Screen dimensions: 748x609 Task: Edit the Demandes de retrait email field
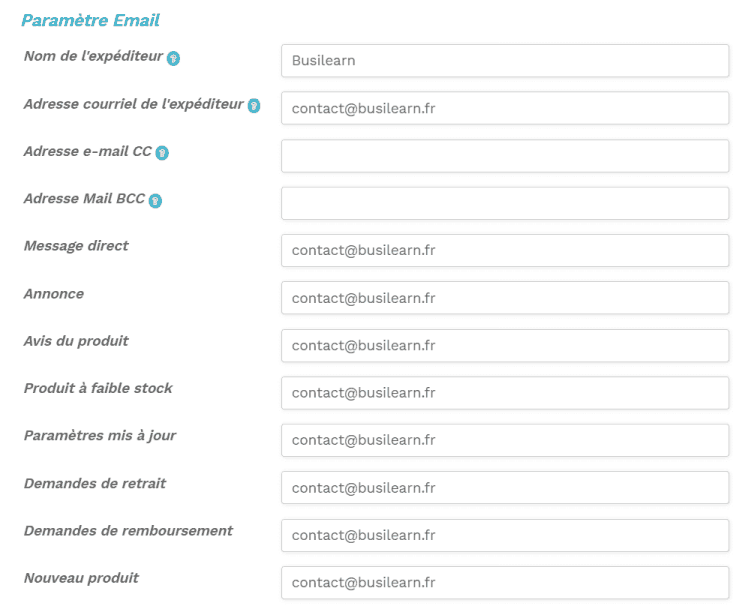505,487
